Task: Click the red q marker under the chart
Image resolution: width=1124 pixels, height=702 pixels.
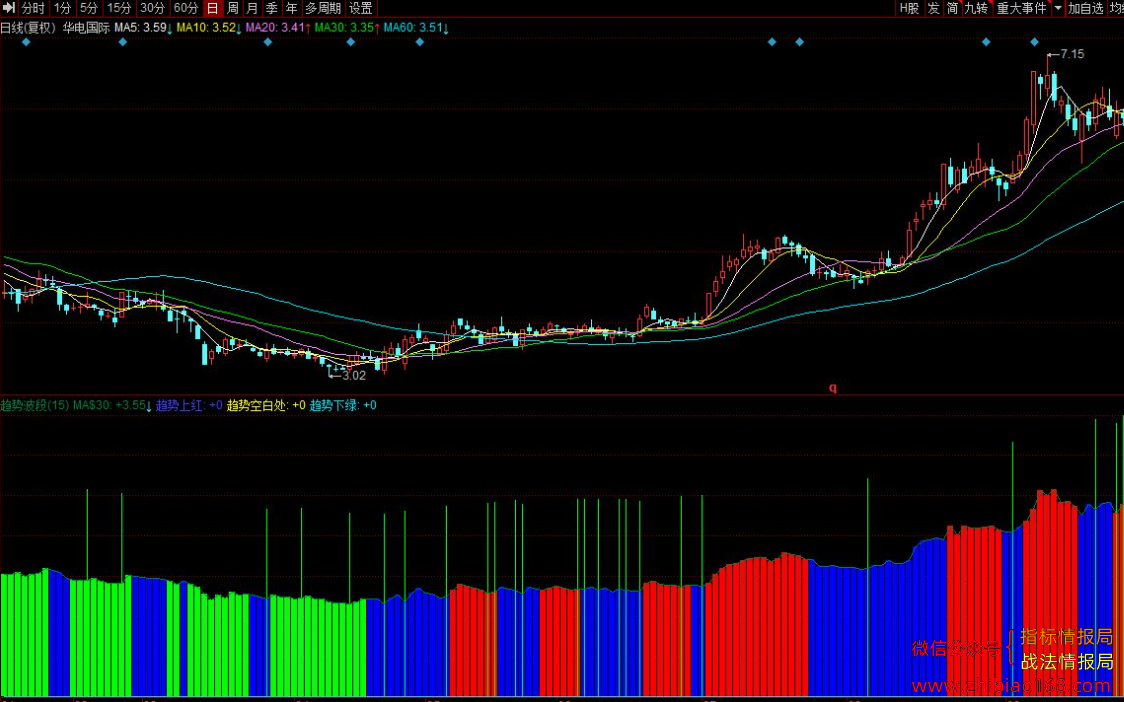Action: [833, 388]
